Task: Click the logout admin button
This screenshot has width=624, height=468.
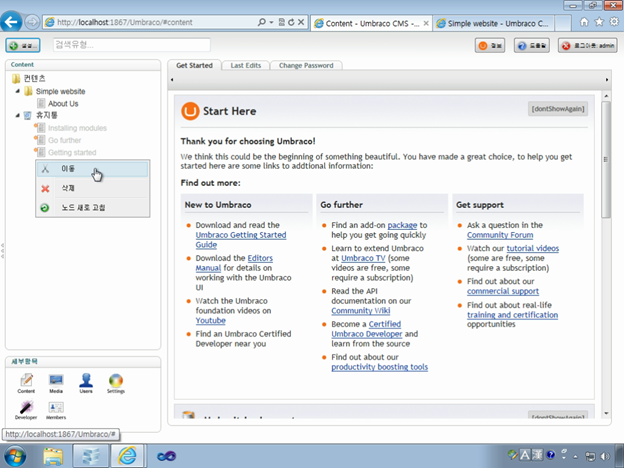Action: coord(587,46)
